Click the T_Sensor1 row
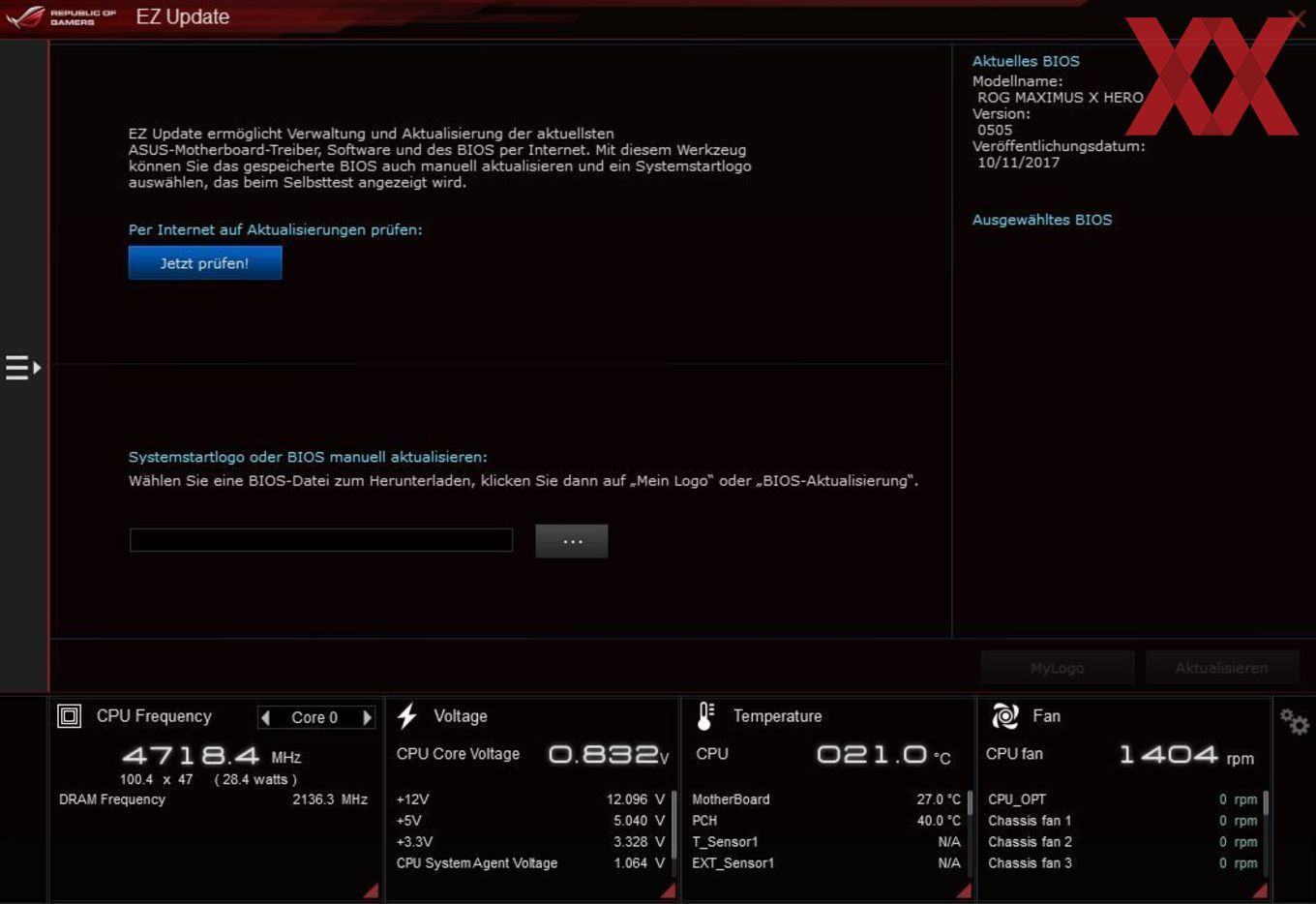The width and height of the screenshot is (1316, 904). 826,842
